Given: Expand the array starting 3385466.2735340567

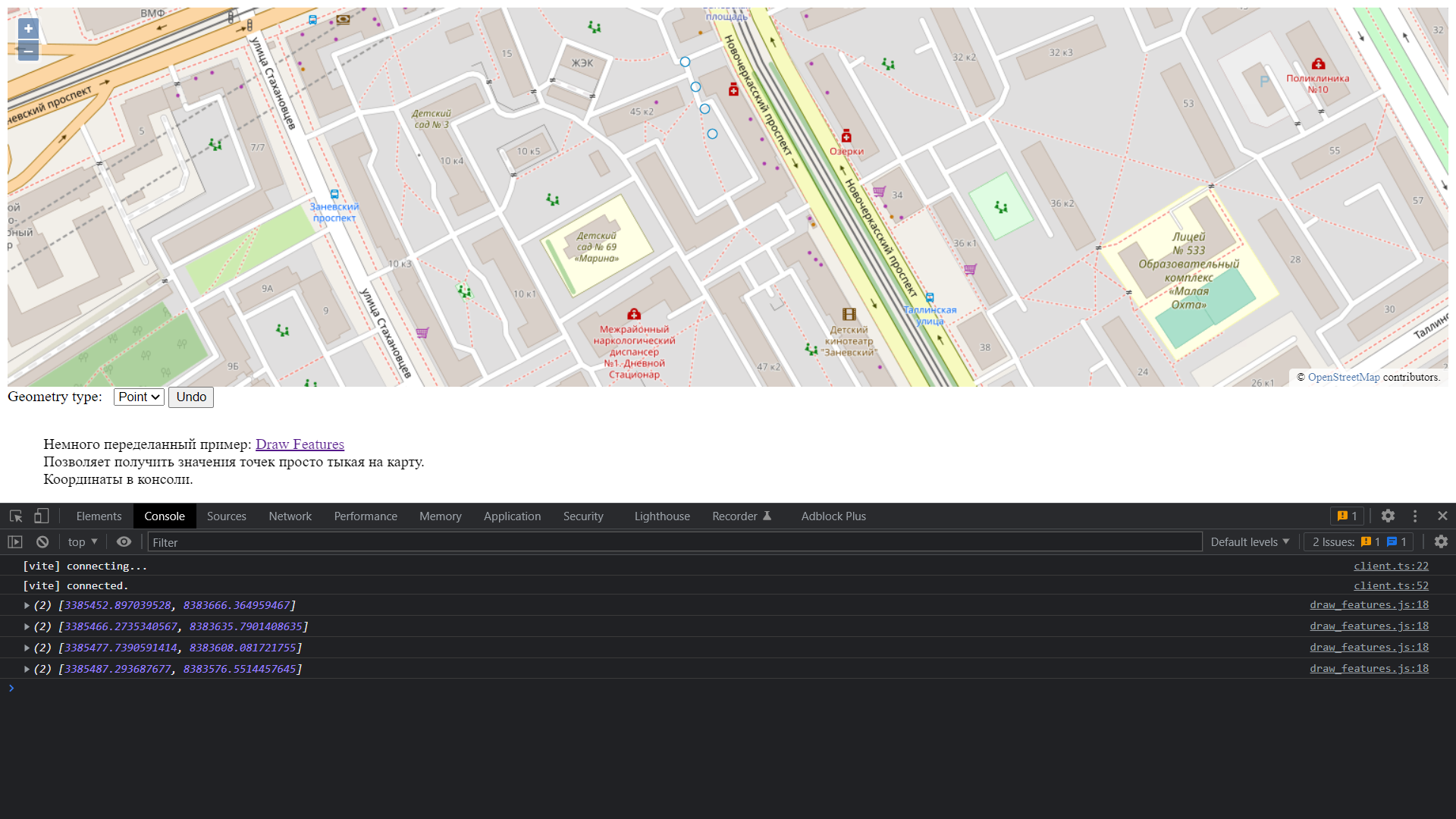Looking at the screenshot, I should [x=27, y=626].
